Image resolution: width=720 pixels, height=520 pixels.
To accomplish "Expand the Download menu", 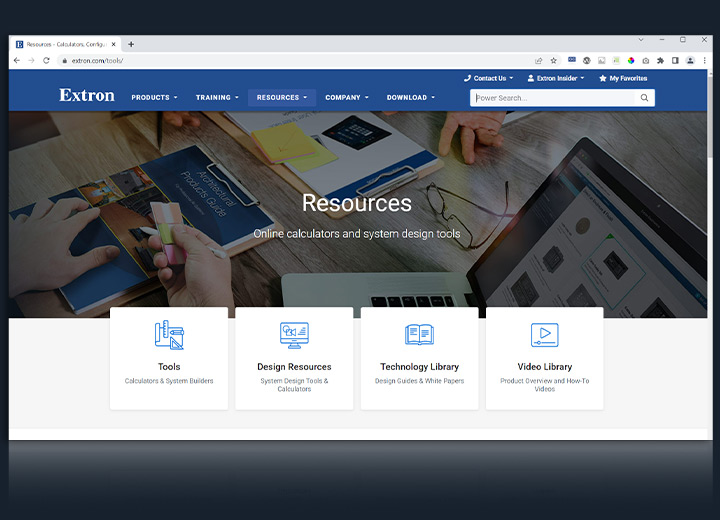I will pyautogui.click(x=411, y=97).
